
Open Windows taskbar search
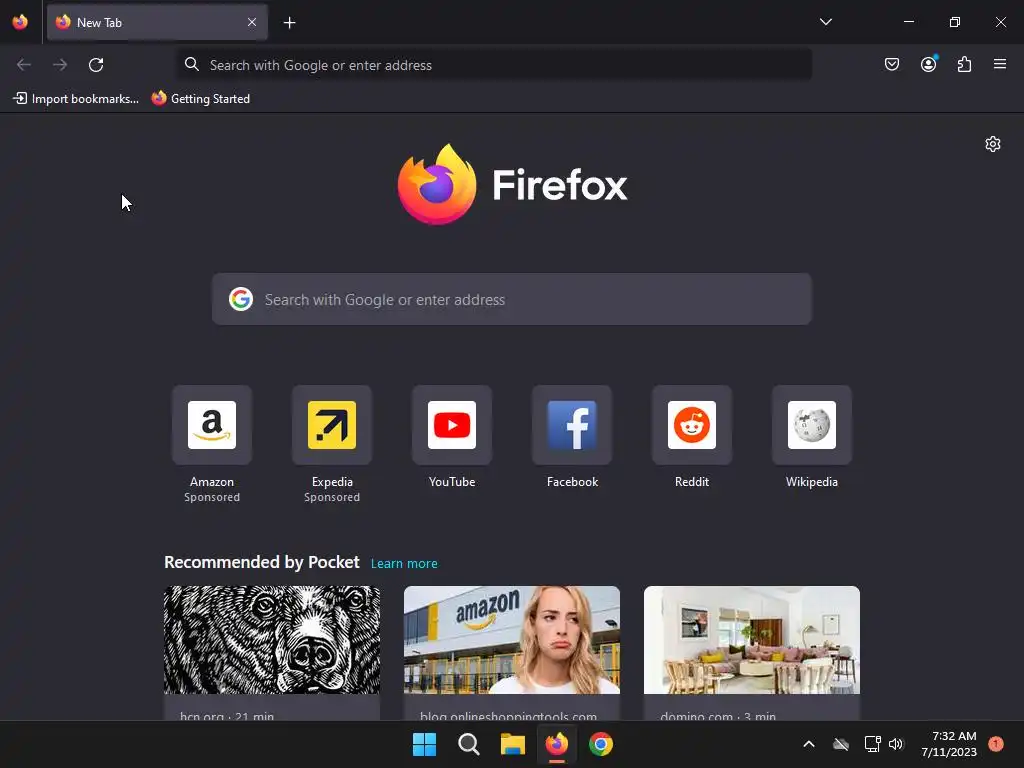[468, 744]
